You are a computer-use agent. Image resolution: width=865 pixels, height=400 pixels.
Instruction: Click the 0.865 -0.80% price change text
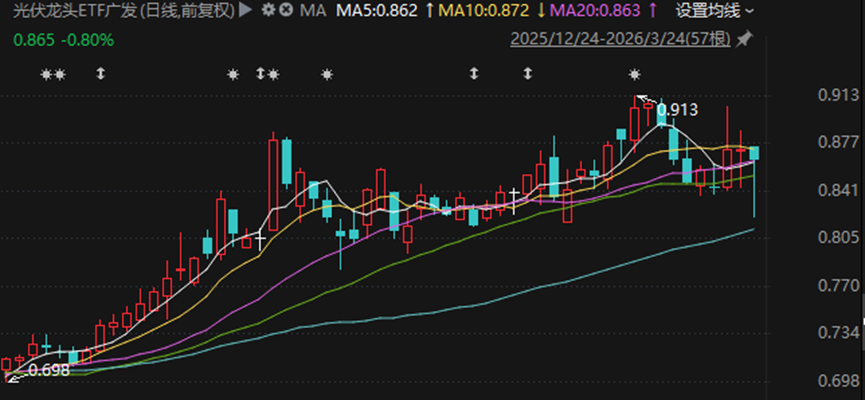tap(64, 40)
